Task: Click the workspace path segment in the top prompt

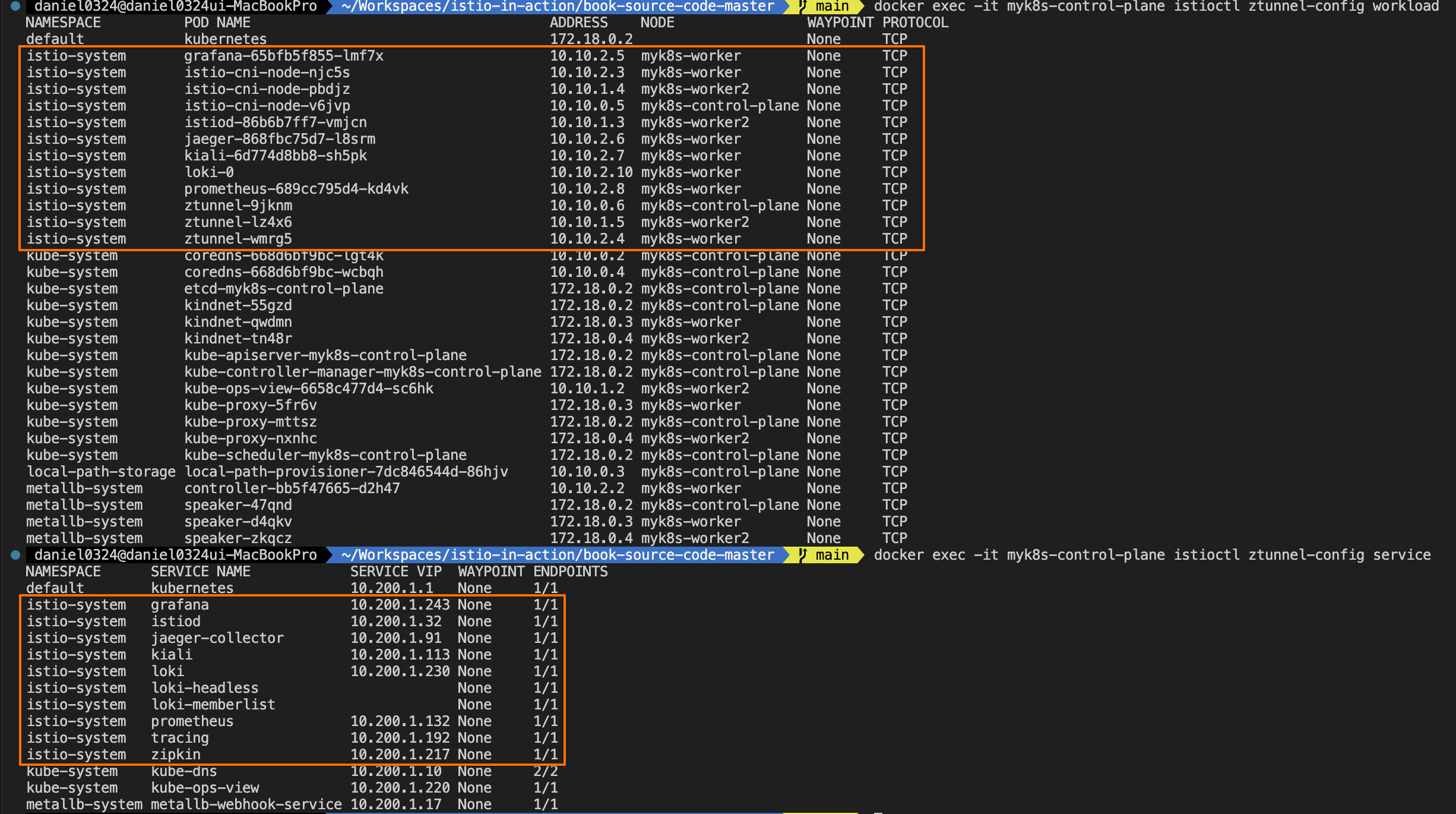Action: pyautogui.click(x=558, y=7)
